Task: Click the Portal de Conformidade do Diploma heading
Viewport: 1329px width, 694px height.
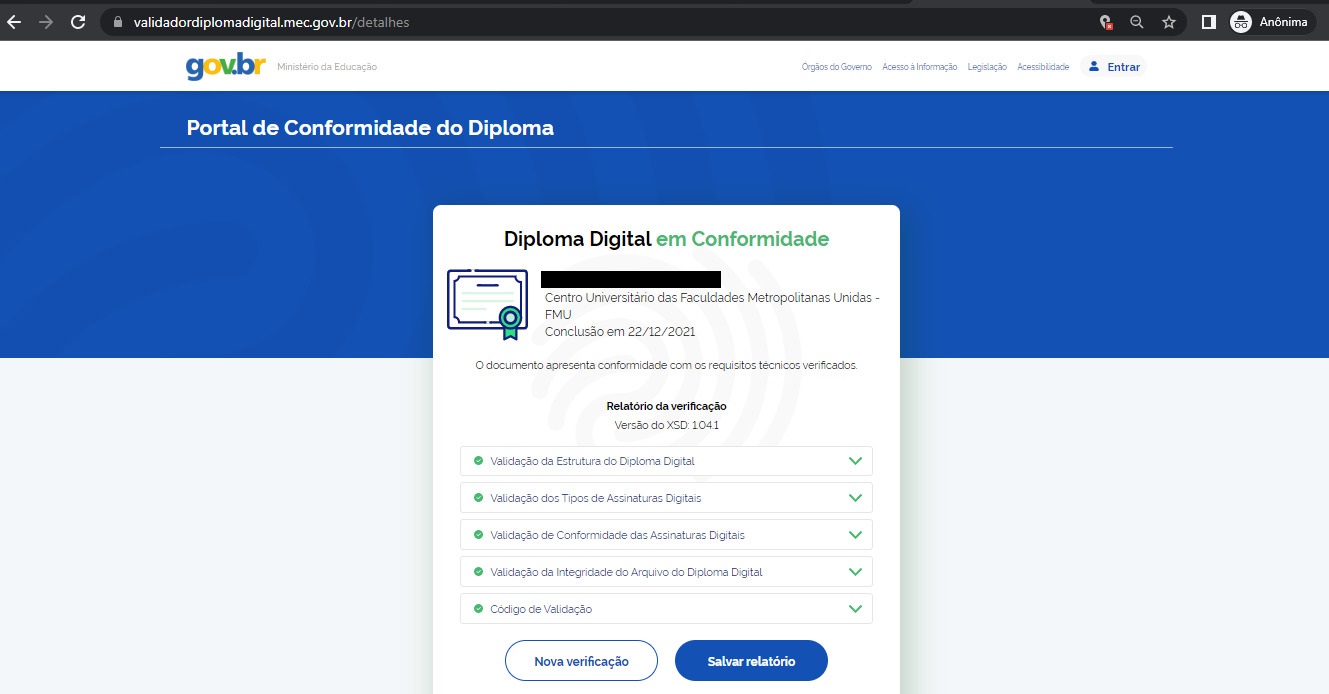Action: click(x=370, y=128)
